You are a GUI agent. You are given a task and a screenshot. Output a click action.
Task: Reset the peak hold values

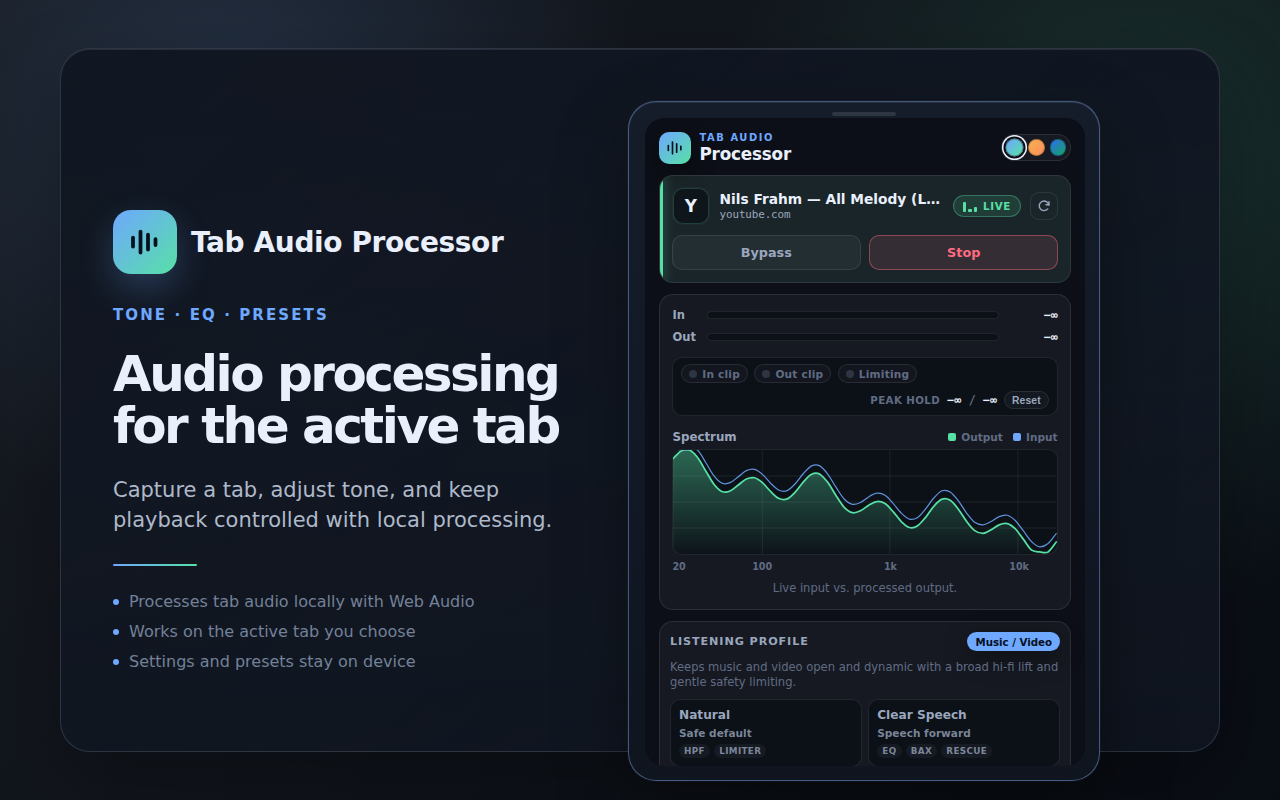coord(1026,400)
